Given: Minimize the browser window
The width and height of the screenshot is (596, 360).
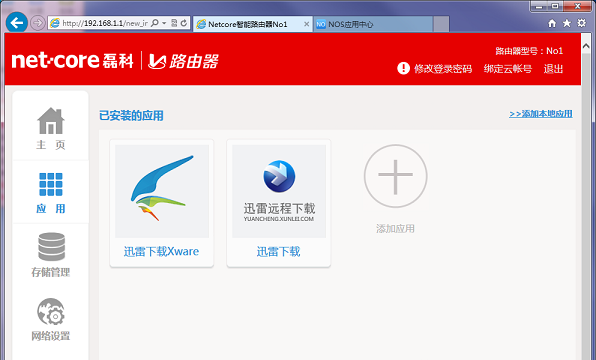Looking at the screenshot, I should 539,6.
